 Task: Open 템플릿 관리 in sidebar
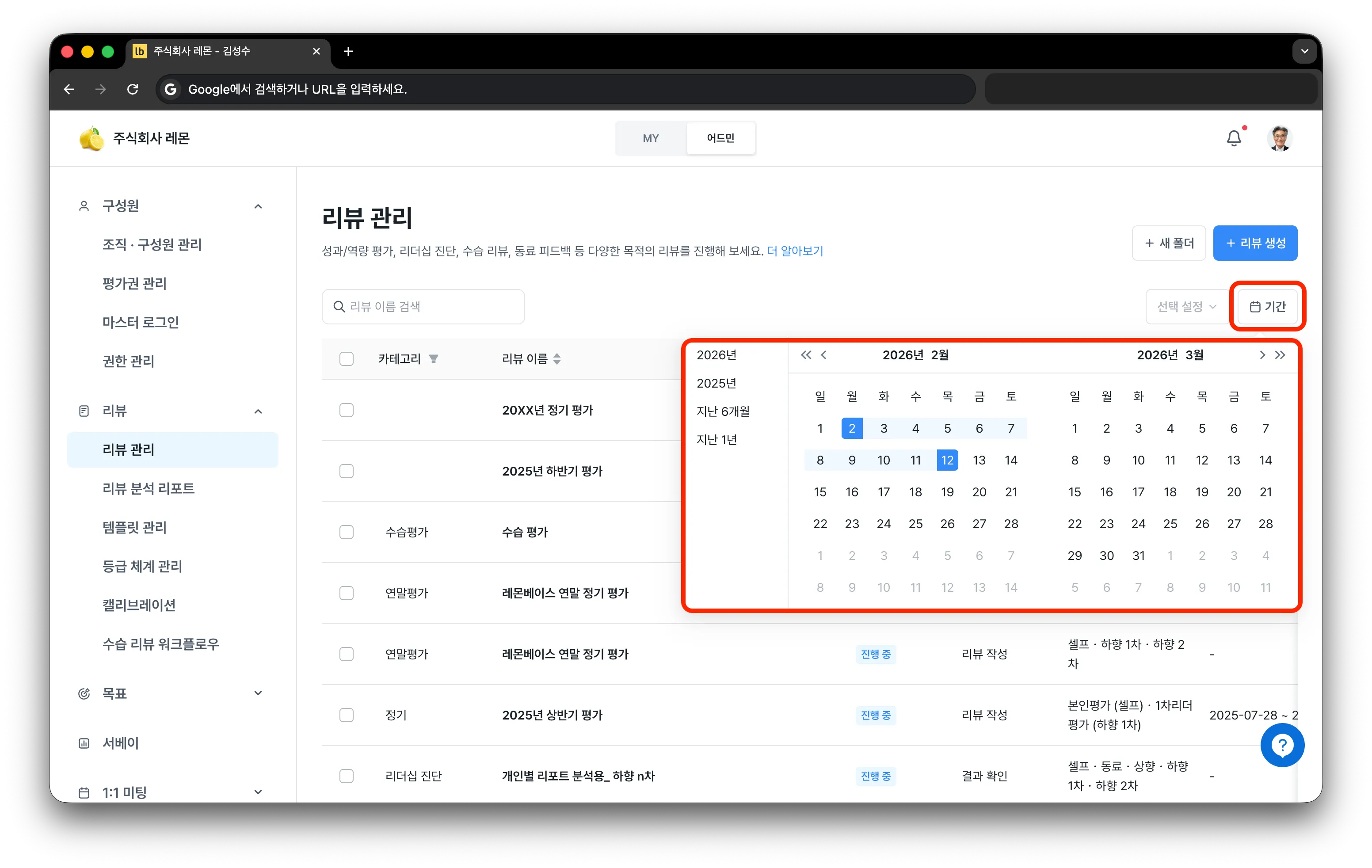tap(134, 527)
